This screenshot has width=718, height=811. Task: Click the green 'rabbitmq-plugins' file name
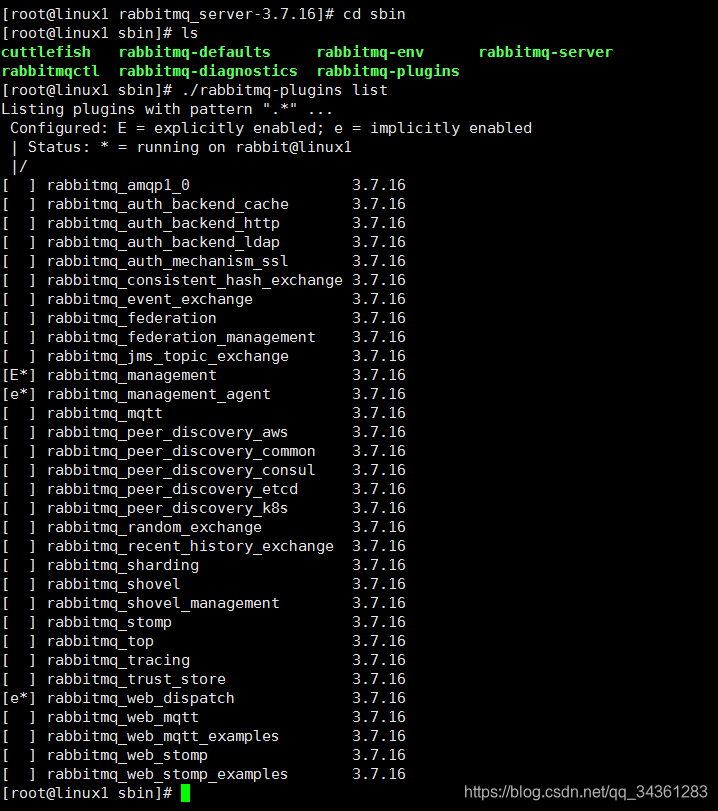388,71
